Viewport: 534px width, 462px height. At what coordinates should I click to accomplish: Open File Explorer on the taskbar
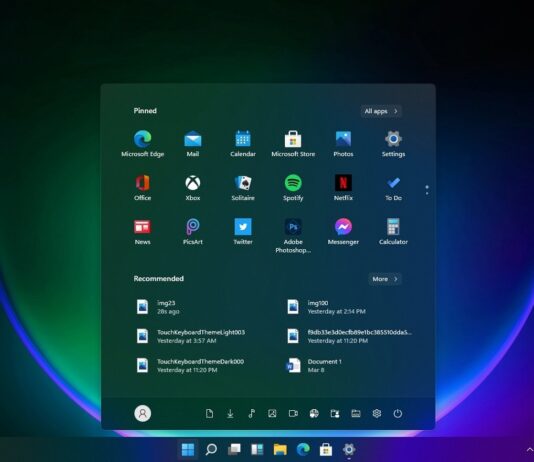(280, 449)
